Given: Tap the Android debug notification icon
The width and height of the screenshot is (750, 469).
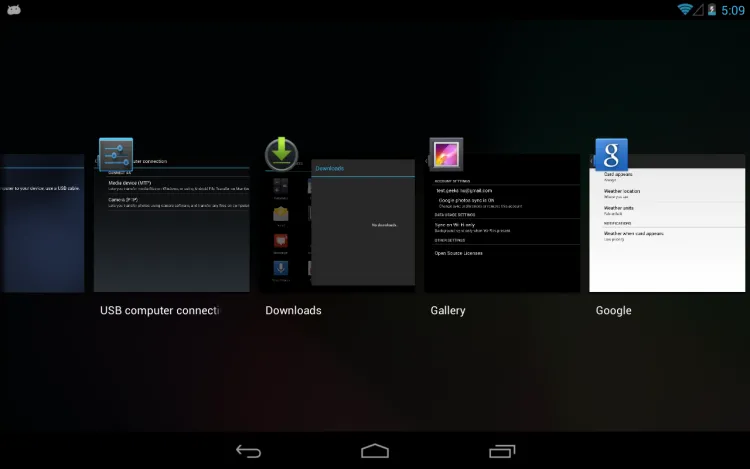Looking at the screenshot, I should tap(14, 10).
